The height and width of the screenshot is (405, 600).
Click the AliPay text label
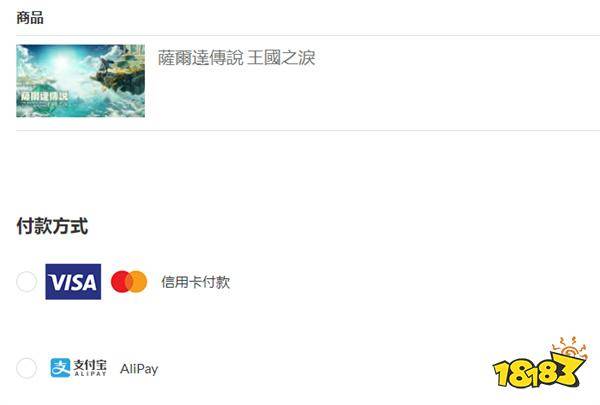click(139, 369)
